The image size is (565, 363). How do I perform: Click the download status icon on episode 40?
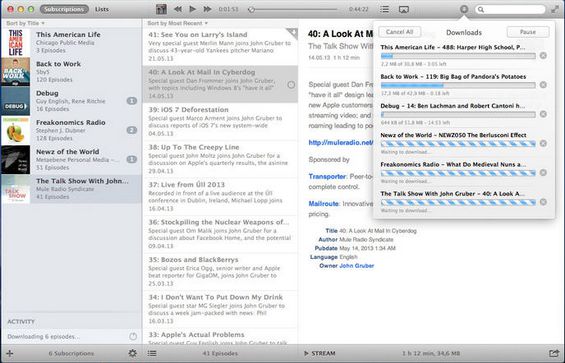(291, 85)
